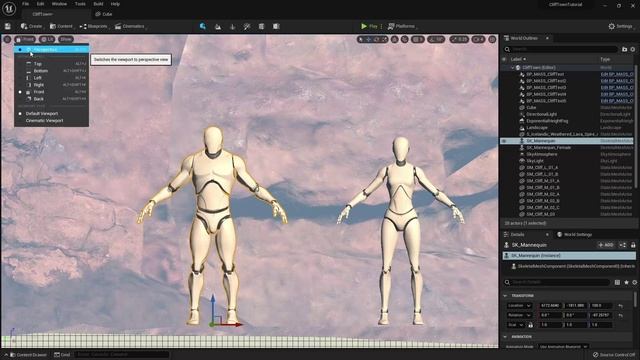Open the File menu
The image size is (640, 360).
25,4
